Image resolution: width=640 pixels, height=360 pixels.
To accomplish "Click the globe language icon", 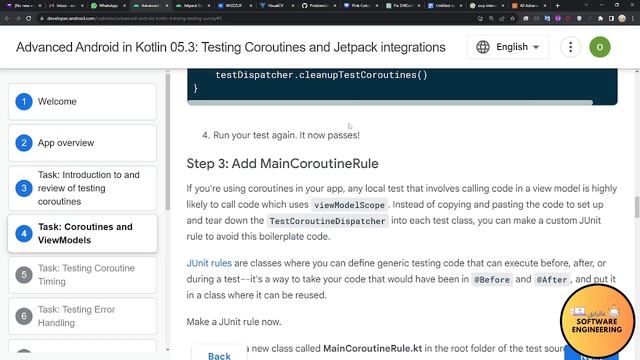I will pyautogui.click(x=483, y=47).
